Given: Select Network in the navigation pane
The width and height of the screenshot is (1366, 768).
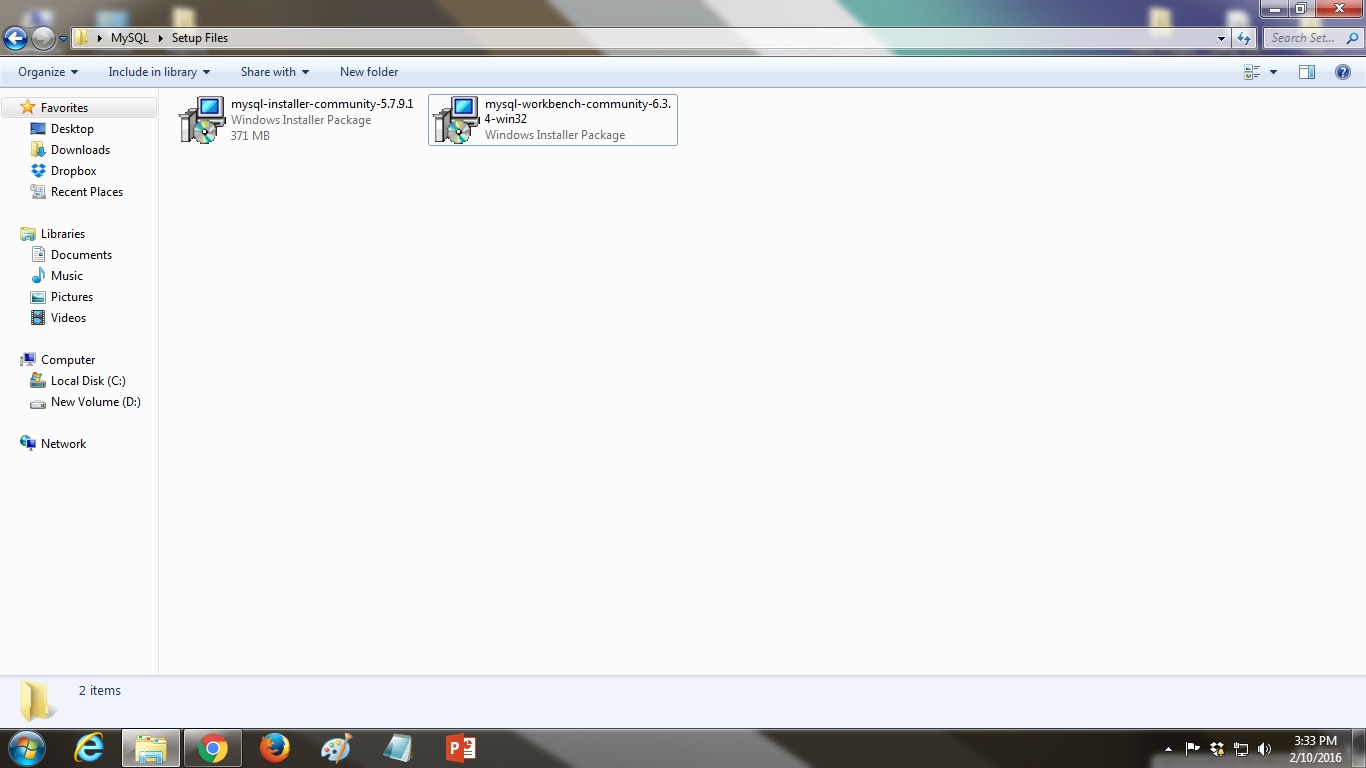Looking at the screenshot, I should tap(63, 444).
